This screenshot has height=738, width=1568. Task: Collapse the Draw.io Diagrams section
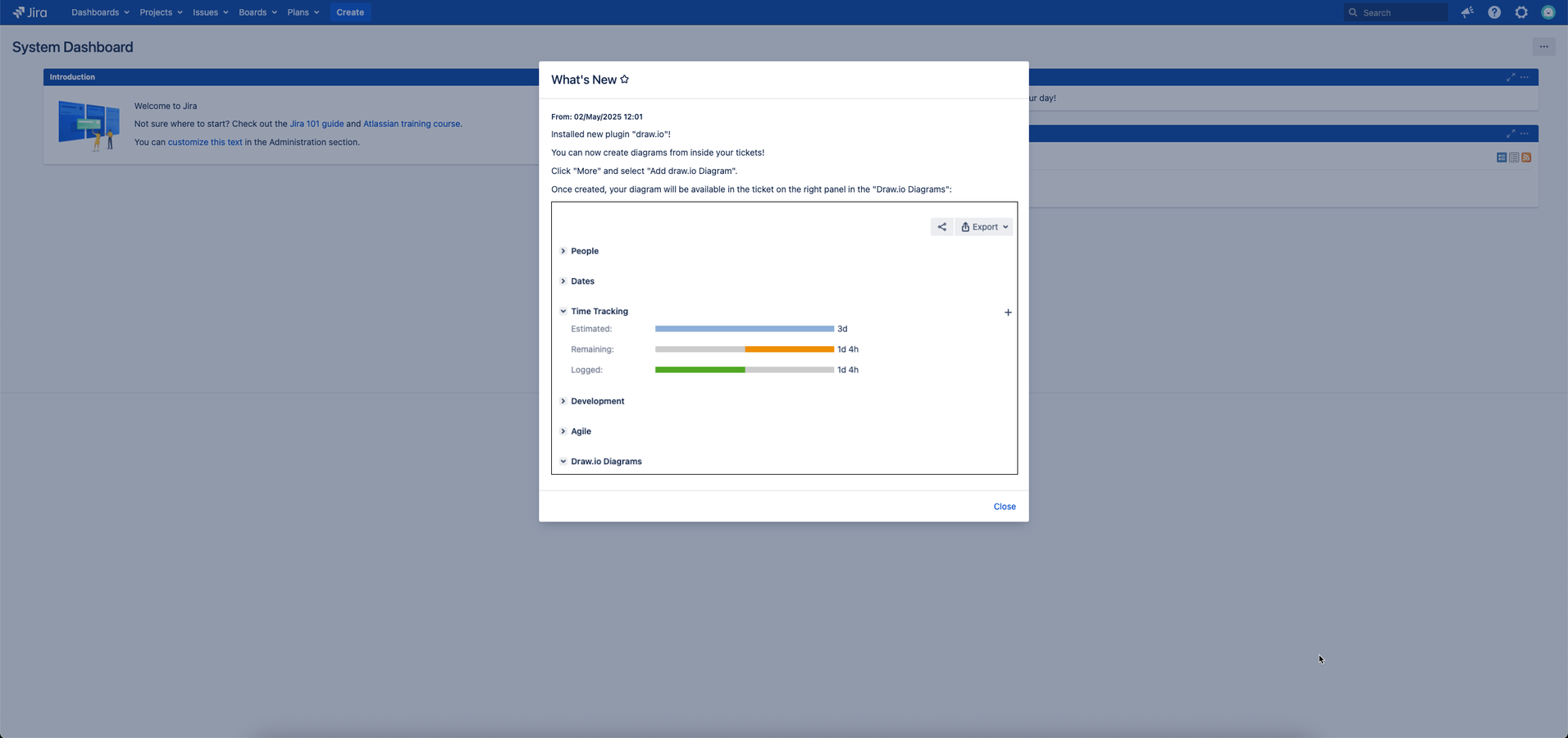563,462
